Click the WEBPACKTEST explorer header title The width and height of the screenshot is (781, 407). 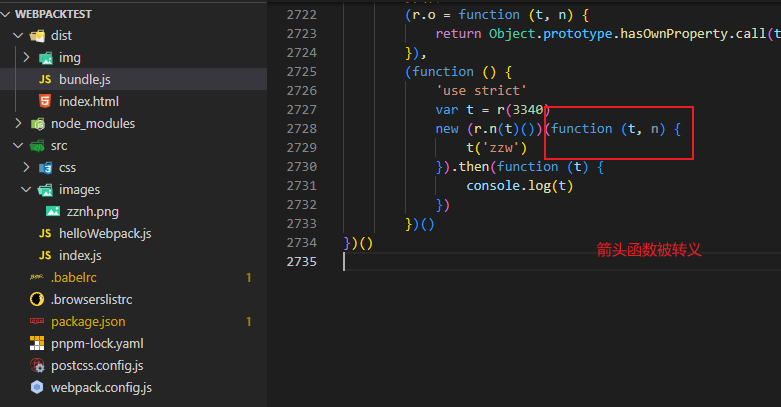coord(53,14)
